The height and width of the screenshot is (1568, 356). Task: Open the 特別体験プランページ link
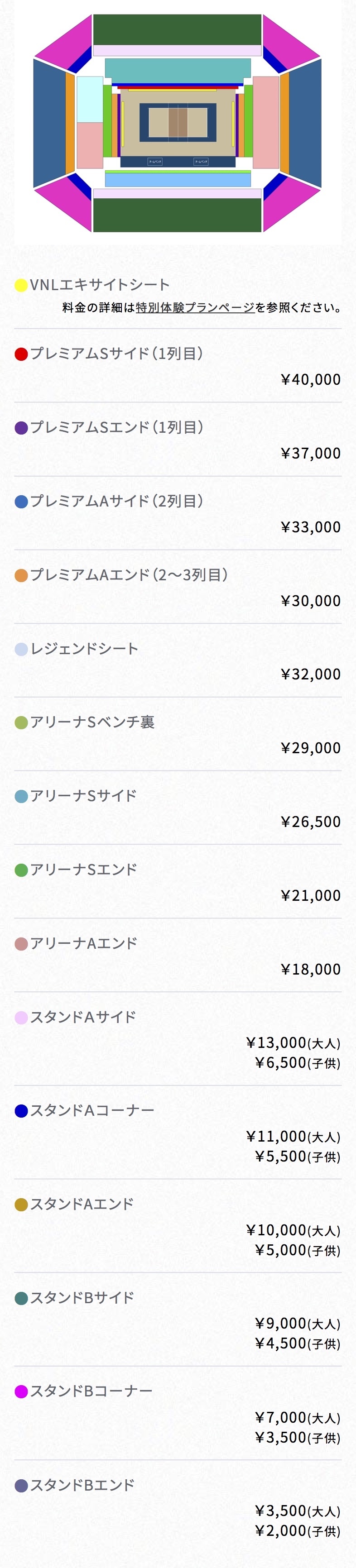pyautogui.click(x=195, y=307)
